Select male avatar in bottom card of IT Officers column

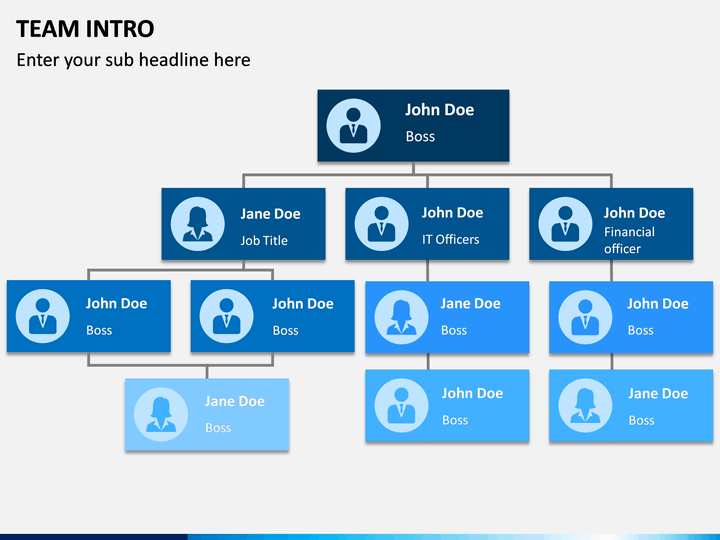401,405
